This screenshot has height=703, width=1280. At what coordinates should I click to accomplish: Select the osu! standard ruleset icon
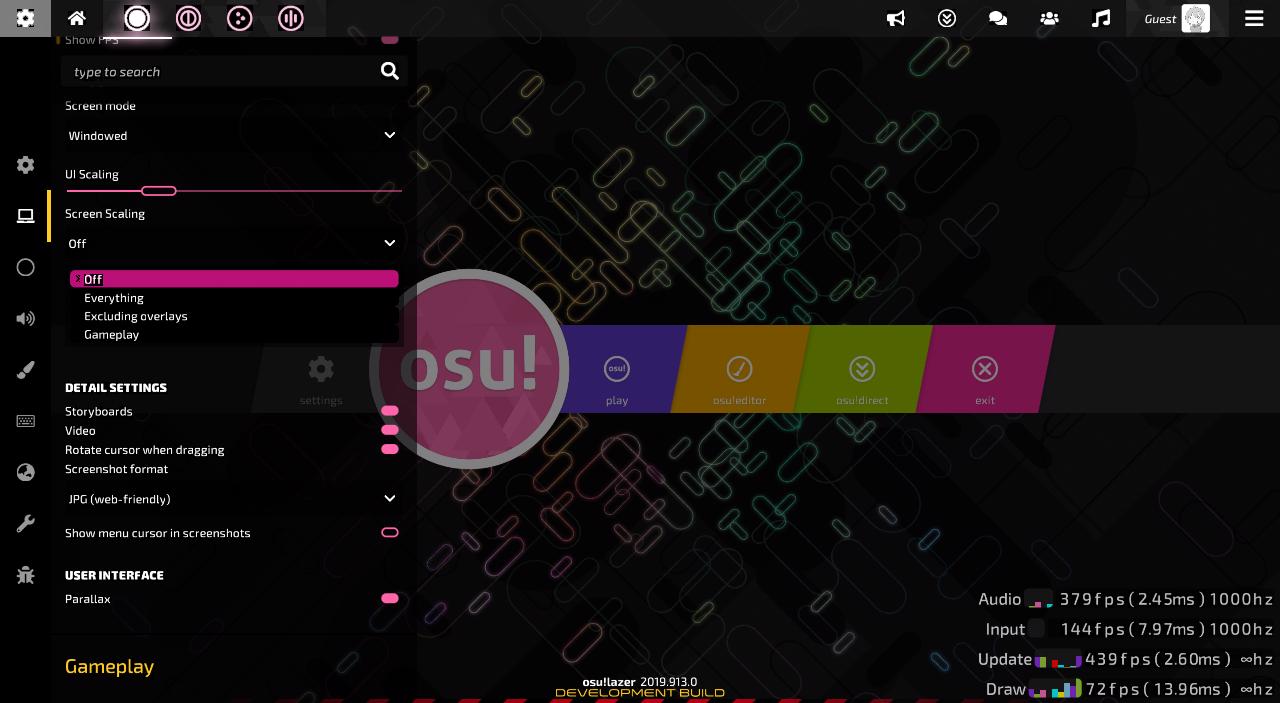pos(137,18)
